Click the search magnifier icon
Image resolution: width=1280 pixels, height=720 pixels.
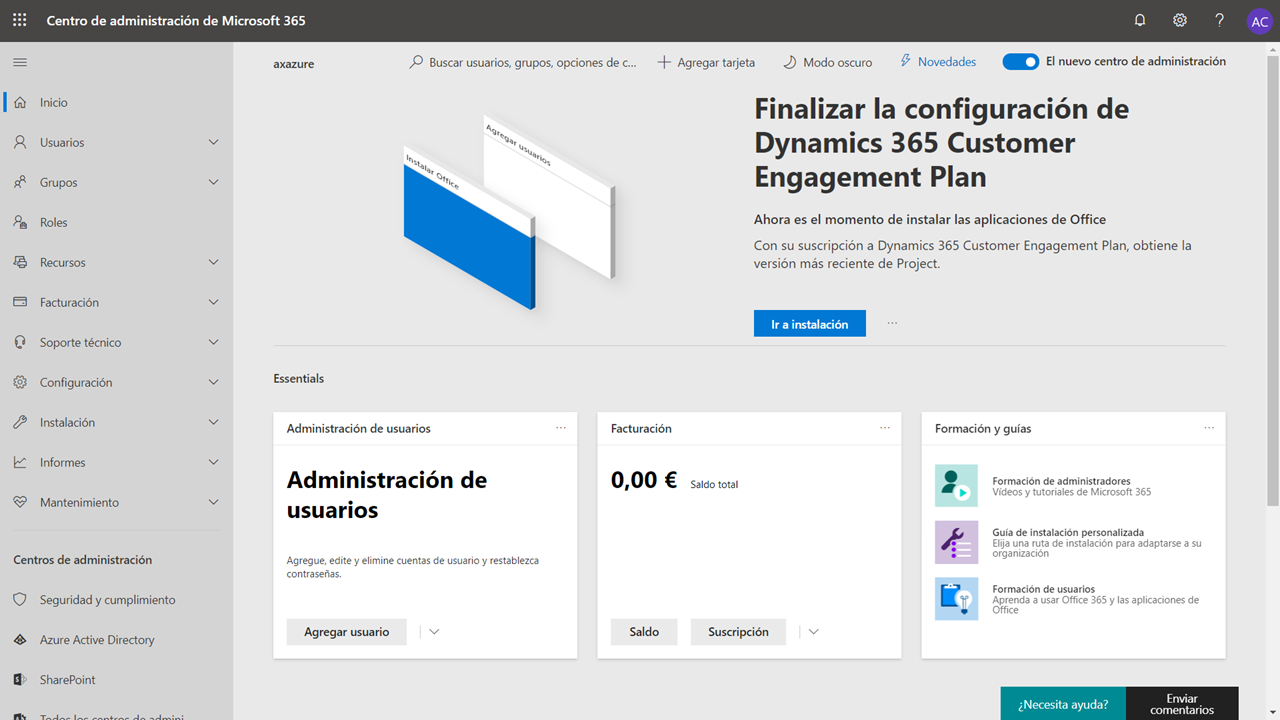coord(416,62)
